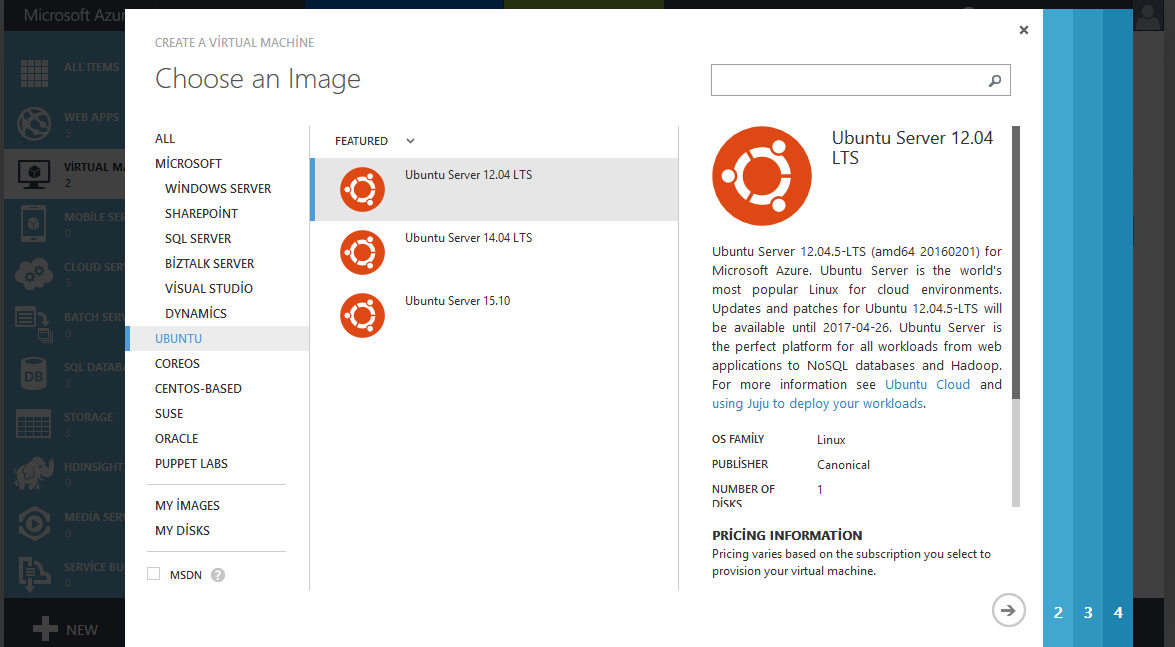This screenshot has height=647, width=1175.
Task: Open Cloud Services gear cloud icon
Action: 33,274
